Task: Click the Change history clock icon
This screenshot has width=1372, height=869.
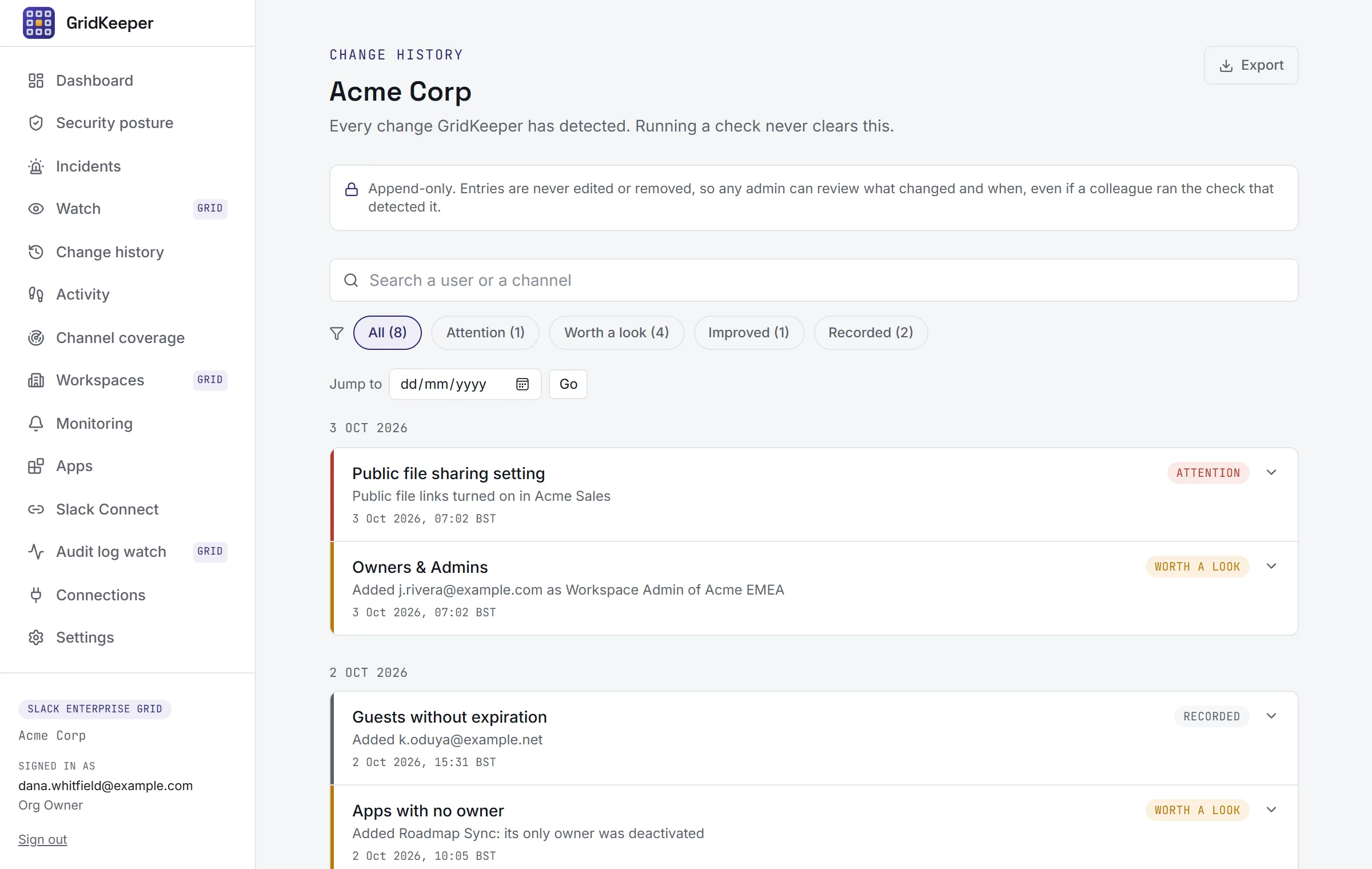Action: coord(36,252)
